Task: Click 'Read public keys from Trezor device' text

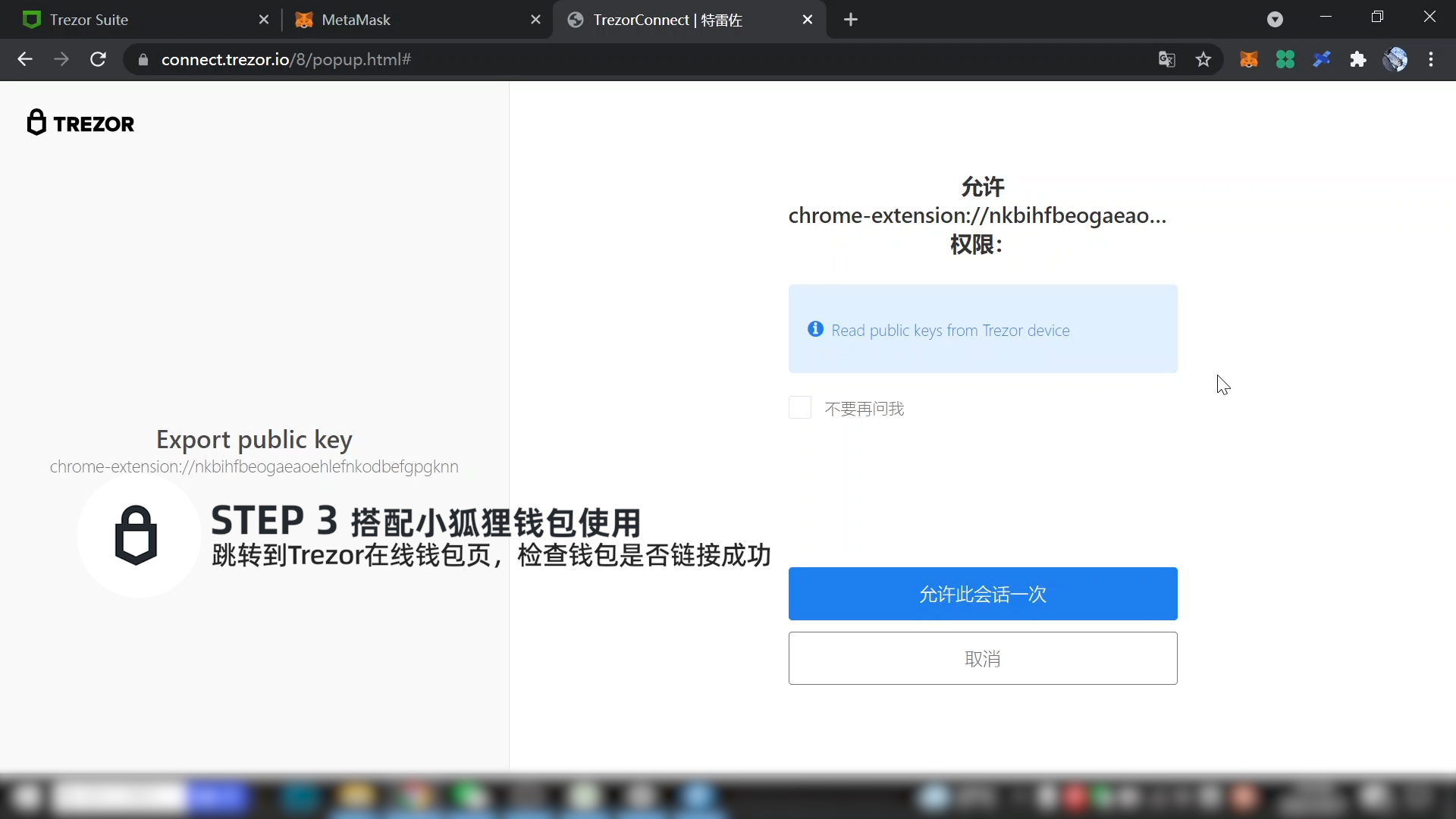Action: (950, 331)
